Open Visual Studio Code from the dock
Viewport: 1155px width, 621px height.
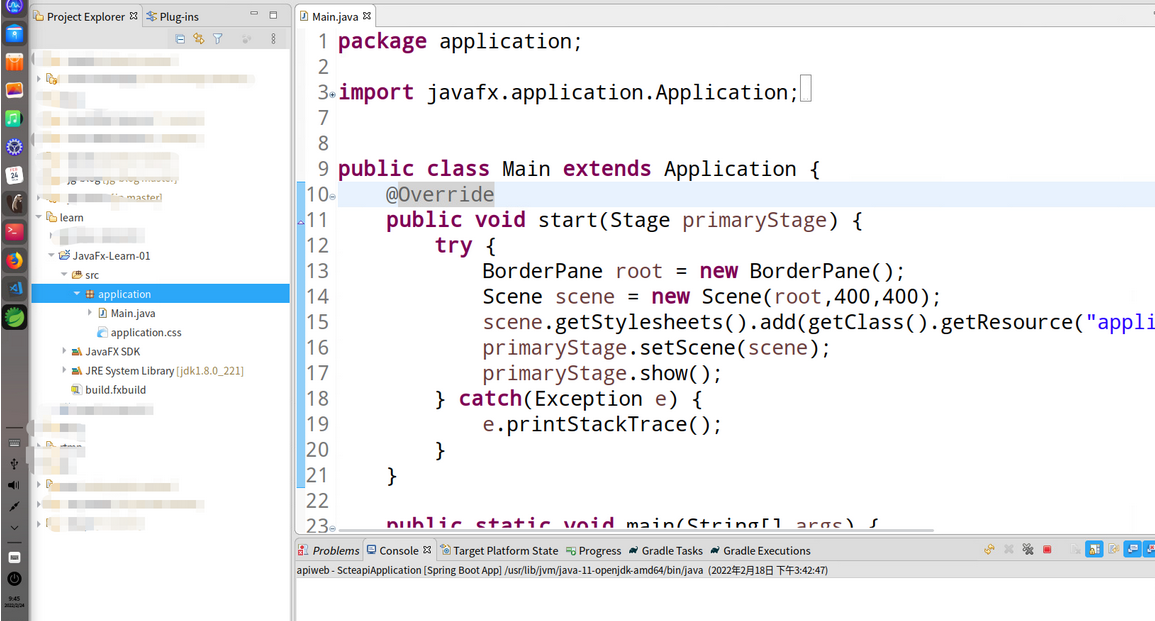(x=14, y=288)
